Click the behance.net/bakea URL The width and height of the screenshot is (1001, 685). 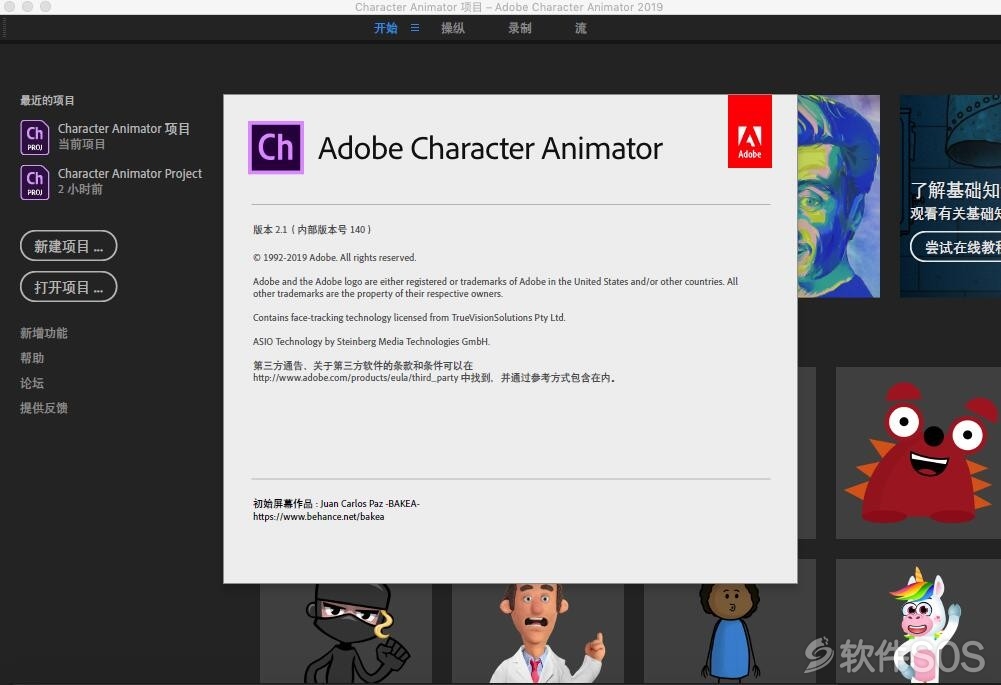pos(319,516)
